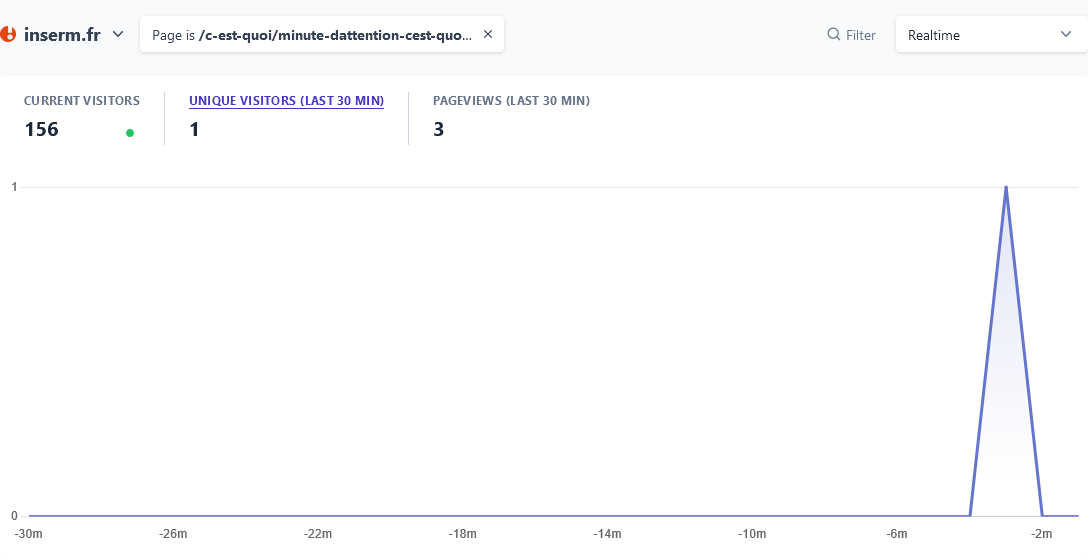Click the current visitors count 156
The height and width of the screenshot is (559, 1088).
tap(42, 129)
